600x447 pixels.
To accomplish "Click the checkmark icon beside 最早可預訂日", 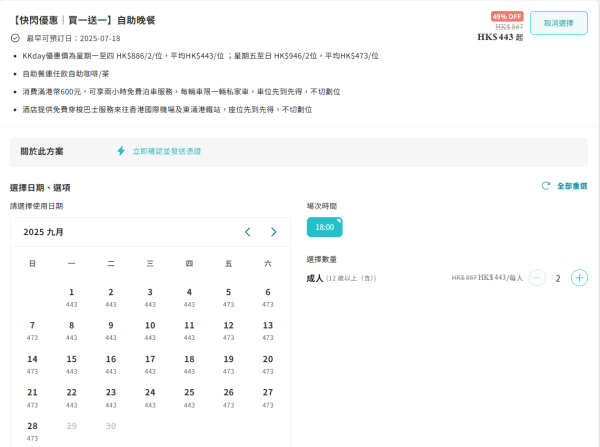I will (x=15, y=38).
